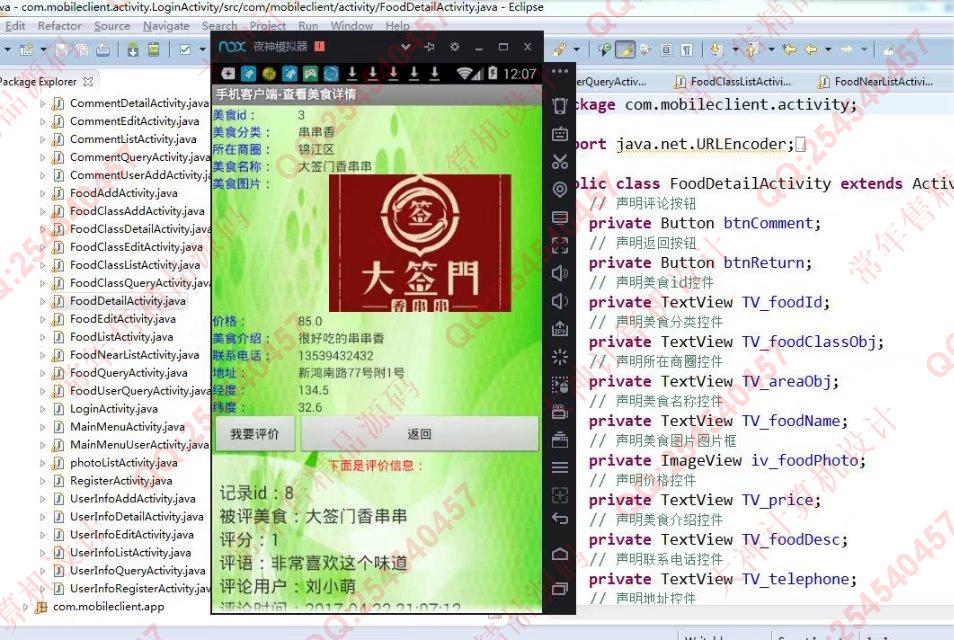
Task: Select FoodAddActivity.java in Package Explorer
Action: coord(124,193)
